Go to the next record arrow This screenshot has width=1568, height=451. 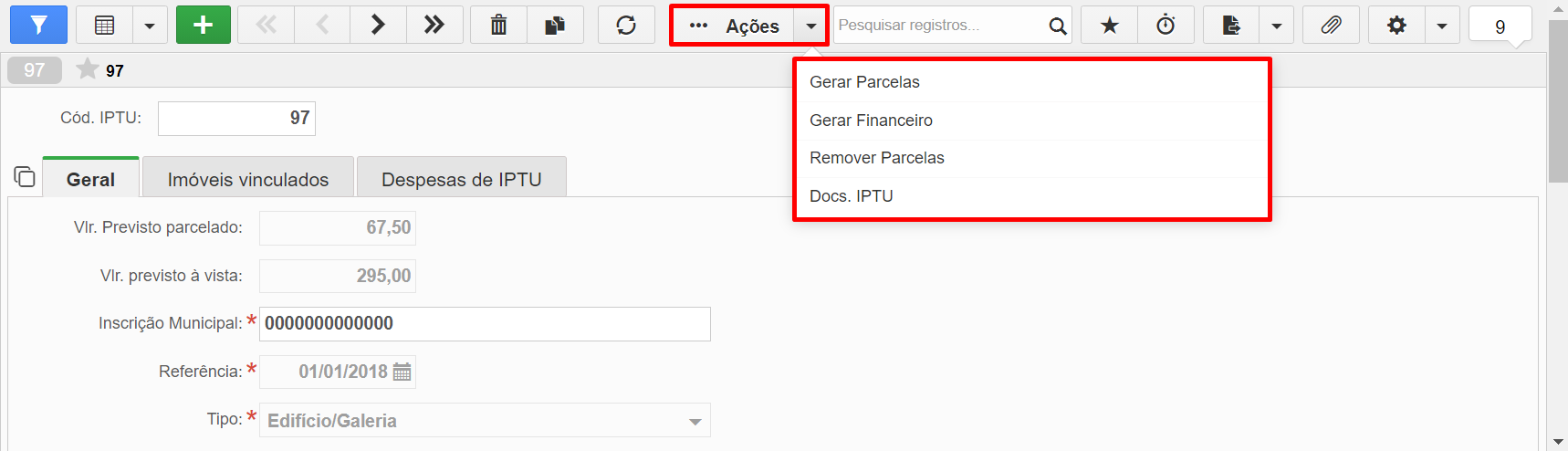pos(378,25)
